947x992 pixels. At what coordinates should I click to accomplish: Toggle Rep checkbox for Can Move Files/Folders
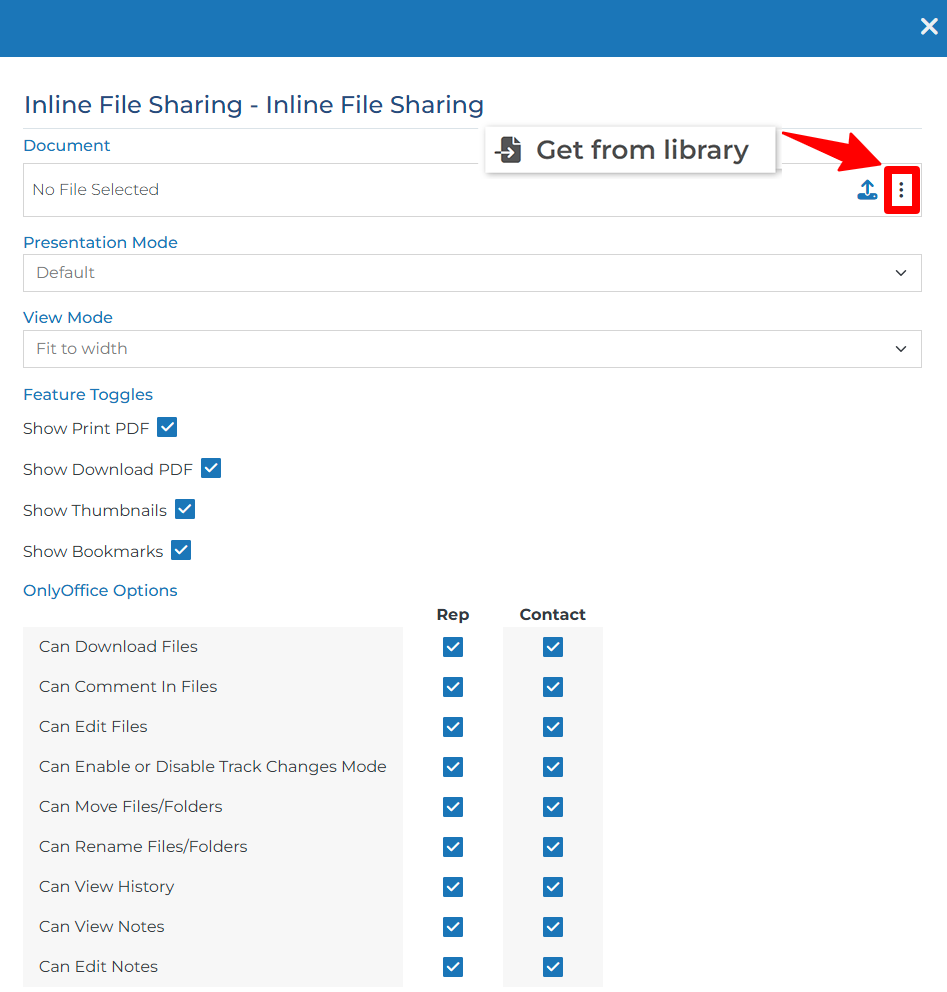453,807
